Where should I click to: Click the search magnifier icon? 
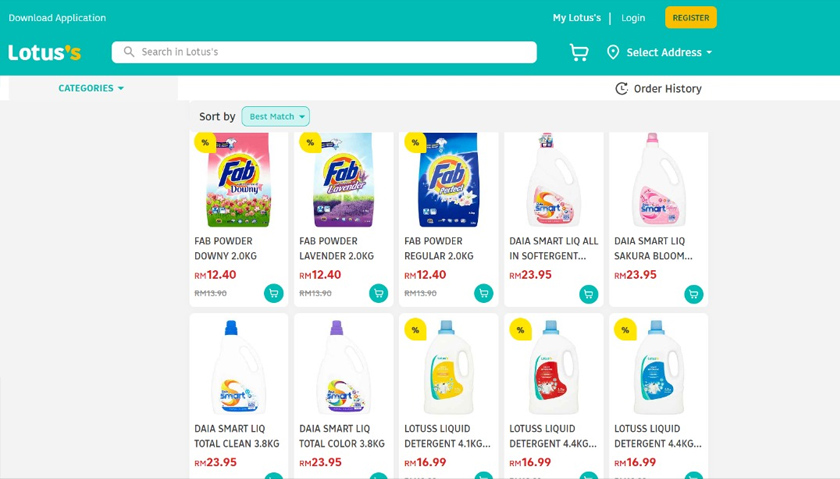129,52
